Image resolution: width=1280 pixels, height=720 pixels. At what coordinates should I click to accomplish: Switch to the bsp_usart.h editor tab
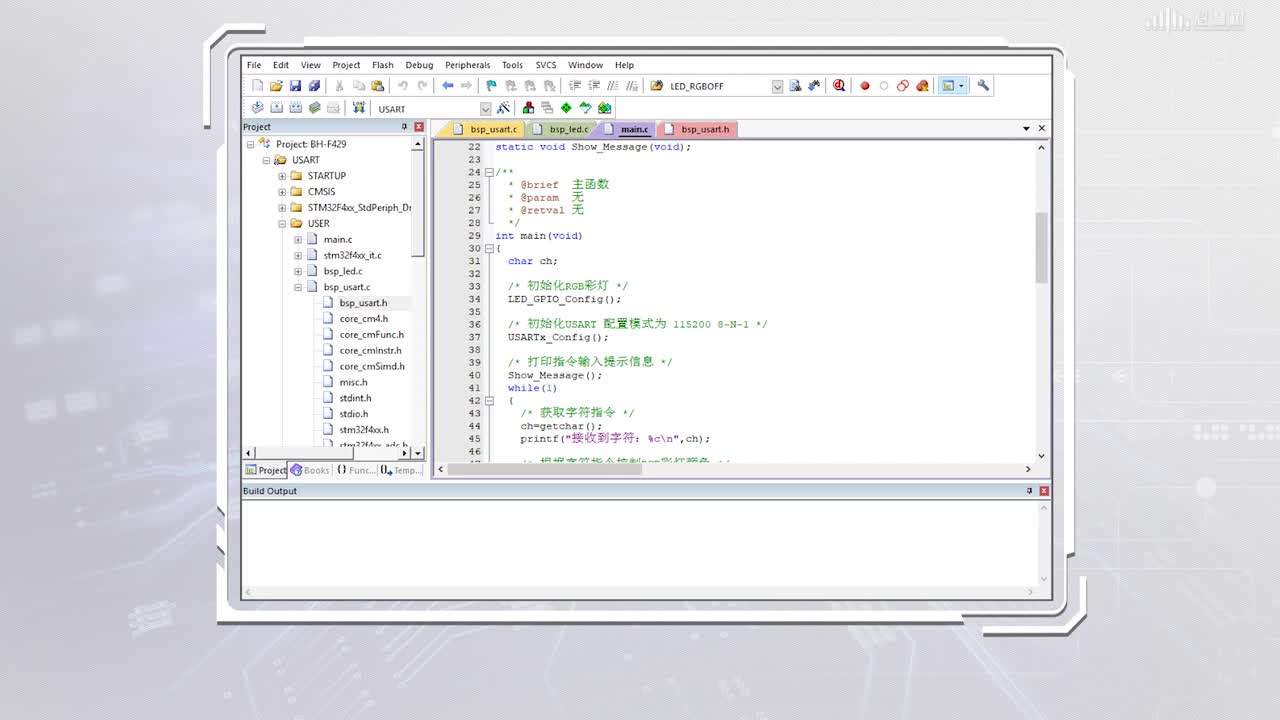698,129
